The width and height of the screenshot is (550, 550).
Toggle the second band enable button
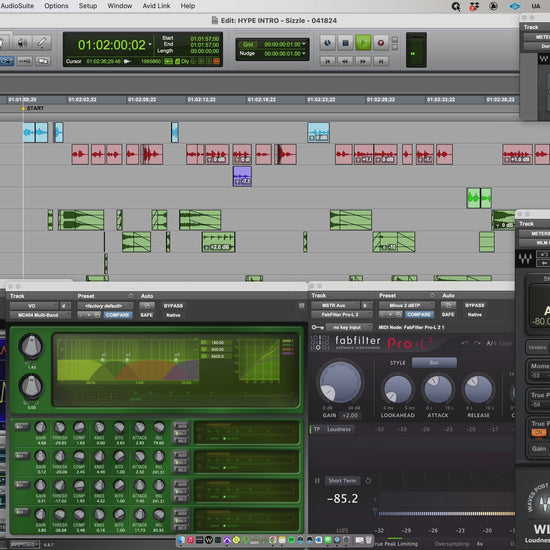[22, 456]
